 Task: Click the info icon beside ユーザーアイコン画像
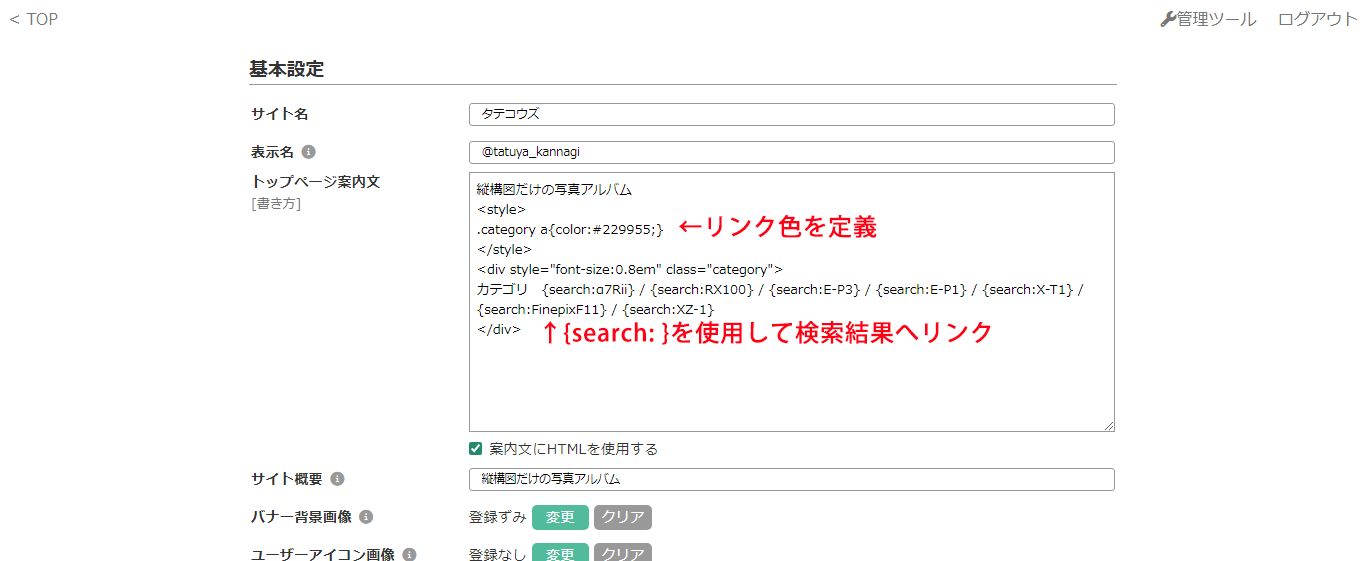(x=409, y=554)
